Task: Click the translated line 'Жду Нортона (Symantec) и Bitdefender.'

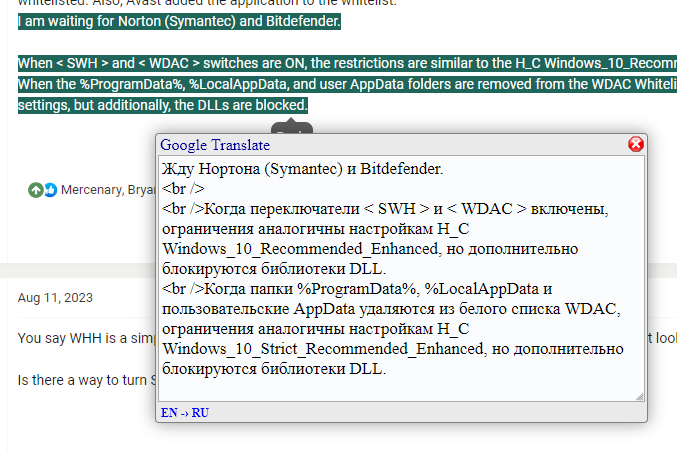Action: [x=303, y=169]
